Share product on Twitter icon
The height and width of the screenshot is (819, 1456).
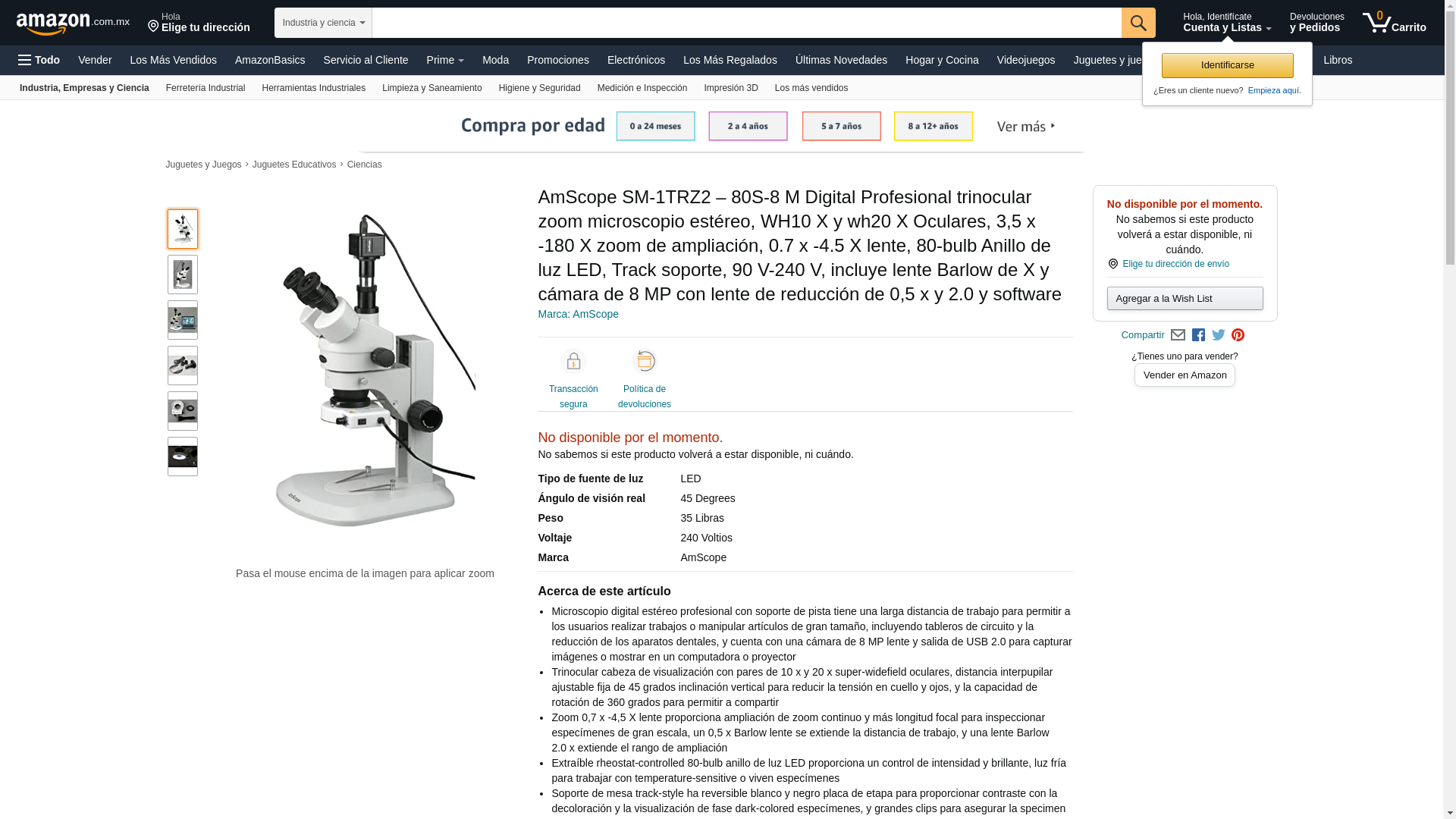point(1219,335)
